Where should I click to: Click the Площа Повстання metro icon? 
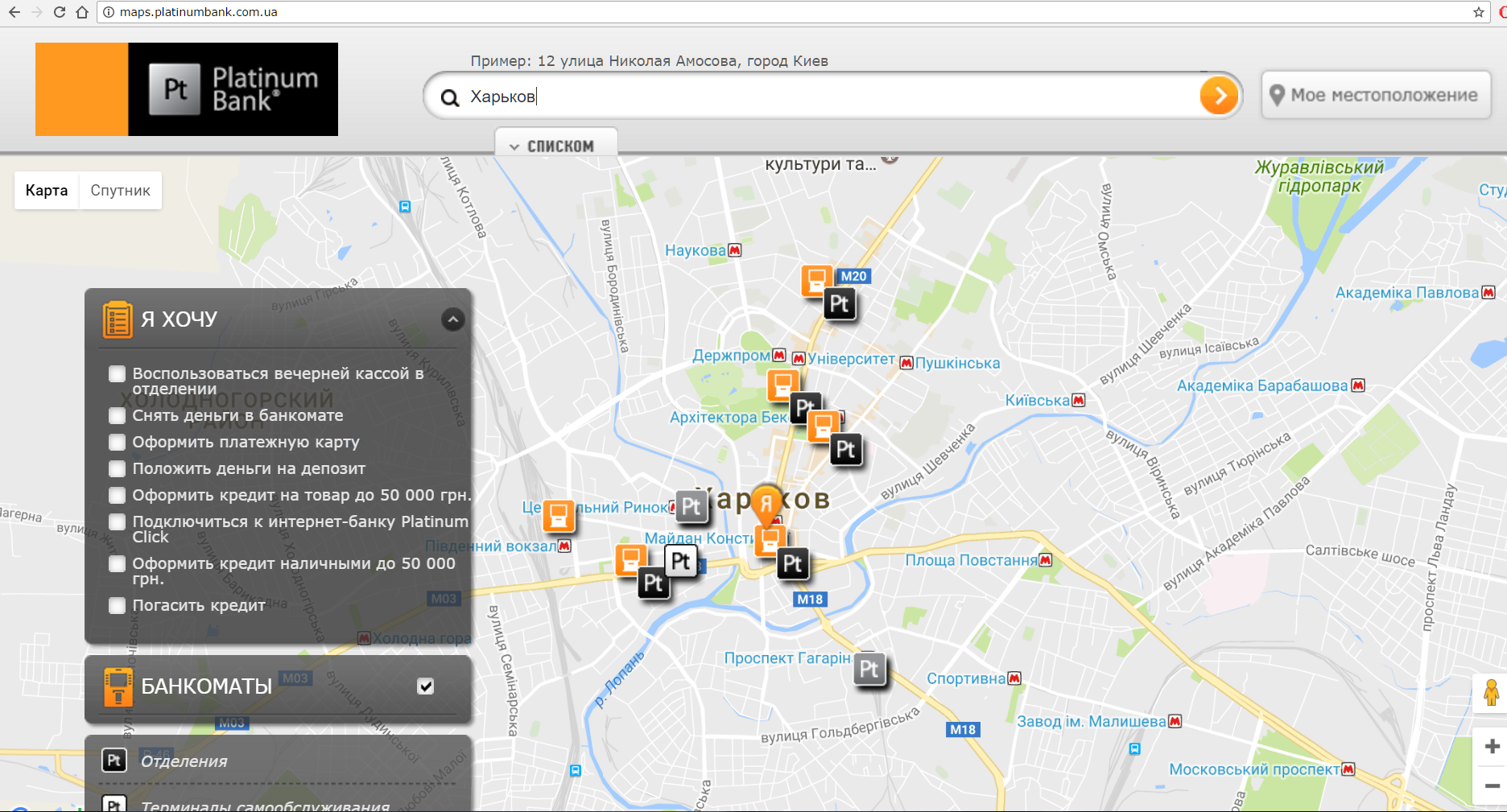pyautogui.click(x=1045, y=560)
